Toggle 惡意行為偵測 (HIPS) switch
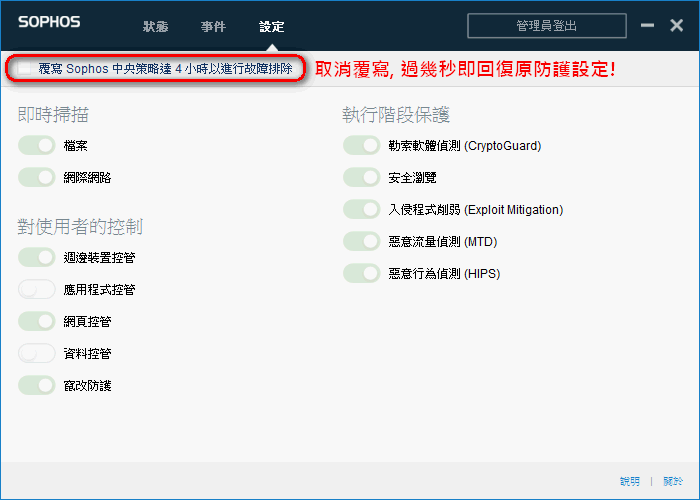700x500 pixels. pos(362,273)
